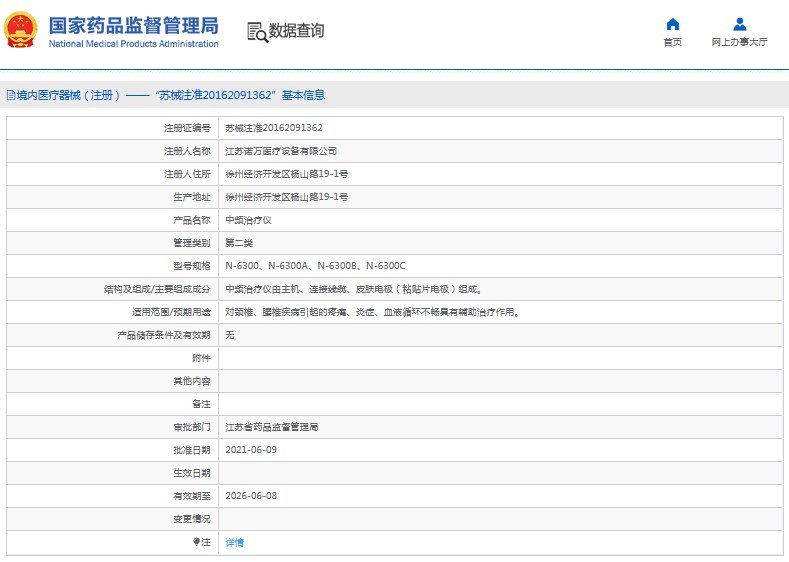Click the 备注 row label
The width and height of the screenshot is (789, 562).
click(x=201, y=404)
